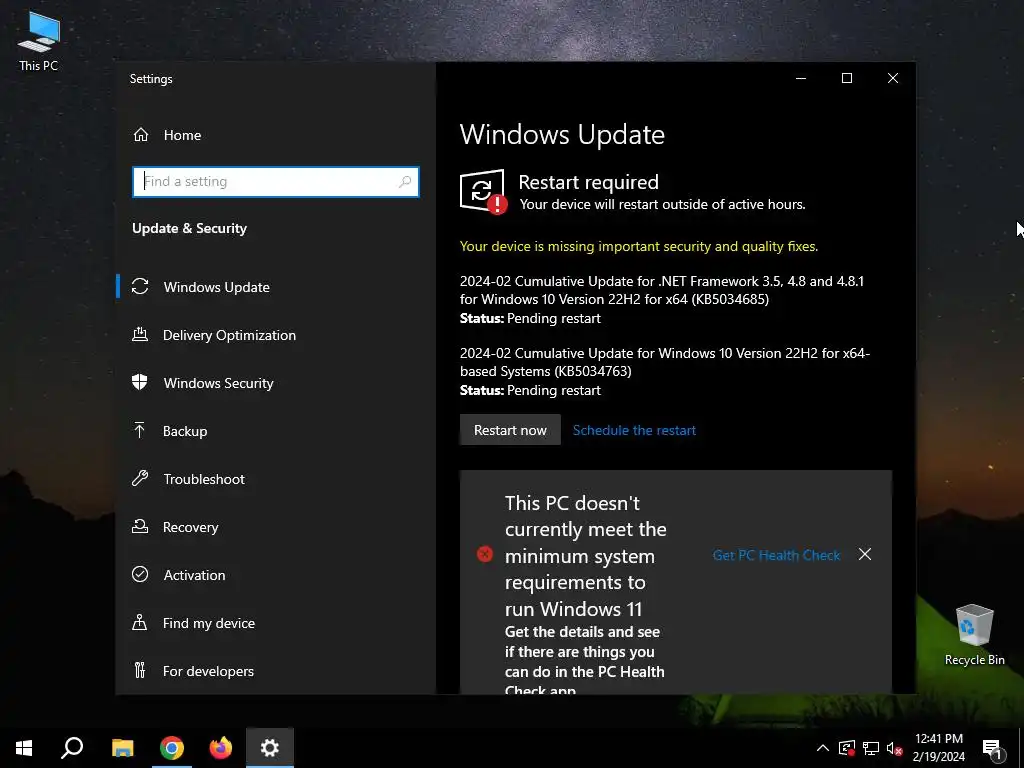Open Troubleshoot settings
Image resolution: width=1024 pixels, height=768 pixels.
point(275,479)
